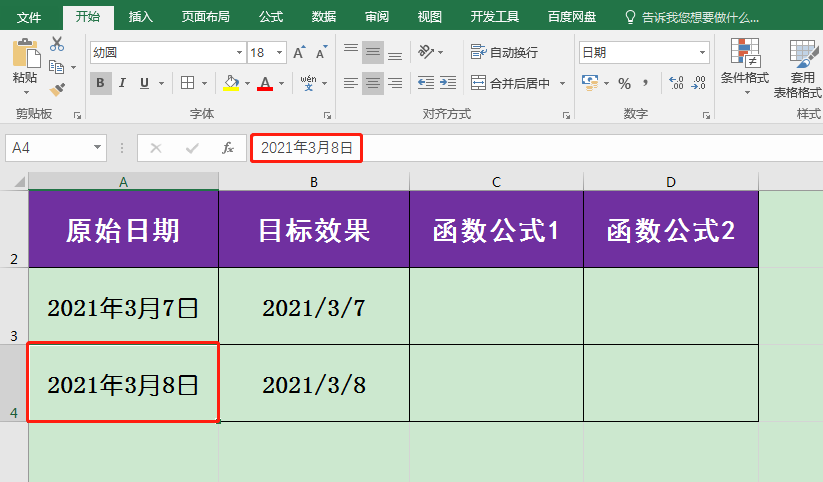
Task: Open the clipboard group dialog launcher
Action: coord(78,116)
